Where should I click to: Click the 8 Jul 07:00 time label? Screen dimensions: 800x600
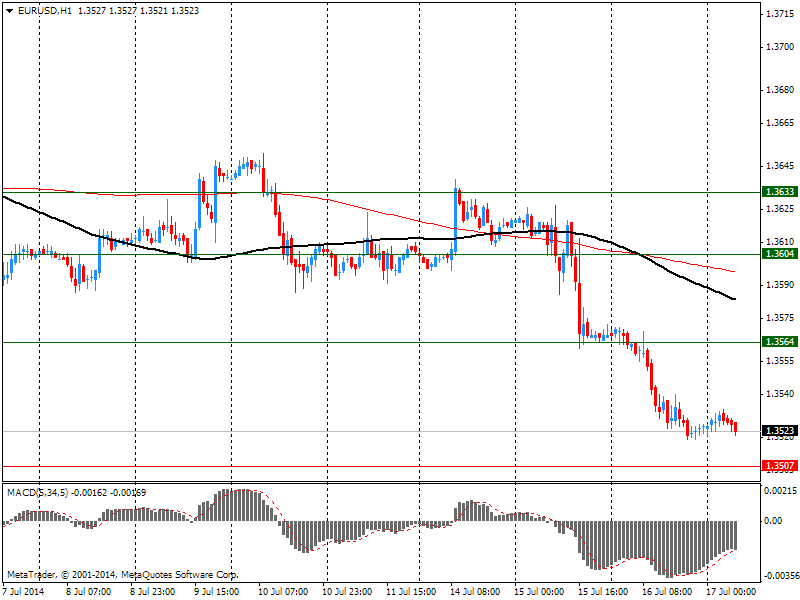pyautogui.click(x=88, y=592)
